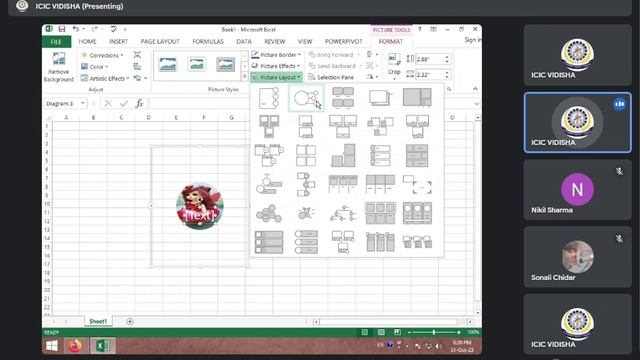
Task: Open the Picture Border dropdown
Action: pyautogui.click(x=276, y=55)
